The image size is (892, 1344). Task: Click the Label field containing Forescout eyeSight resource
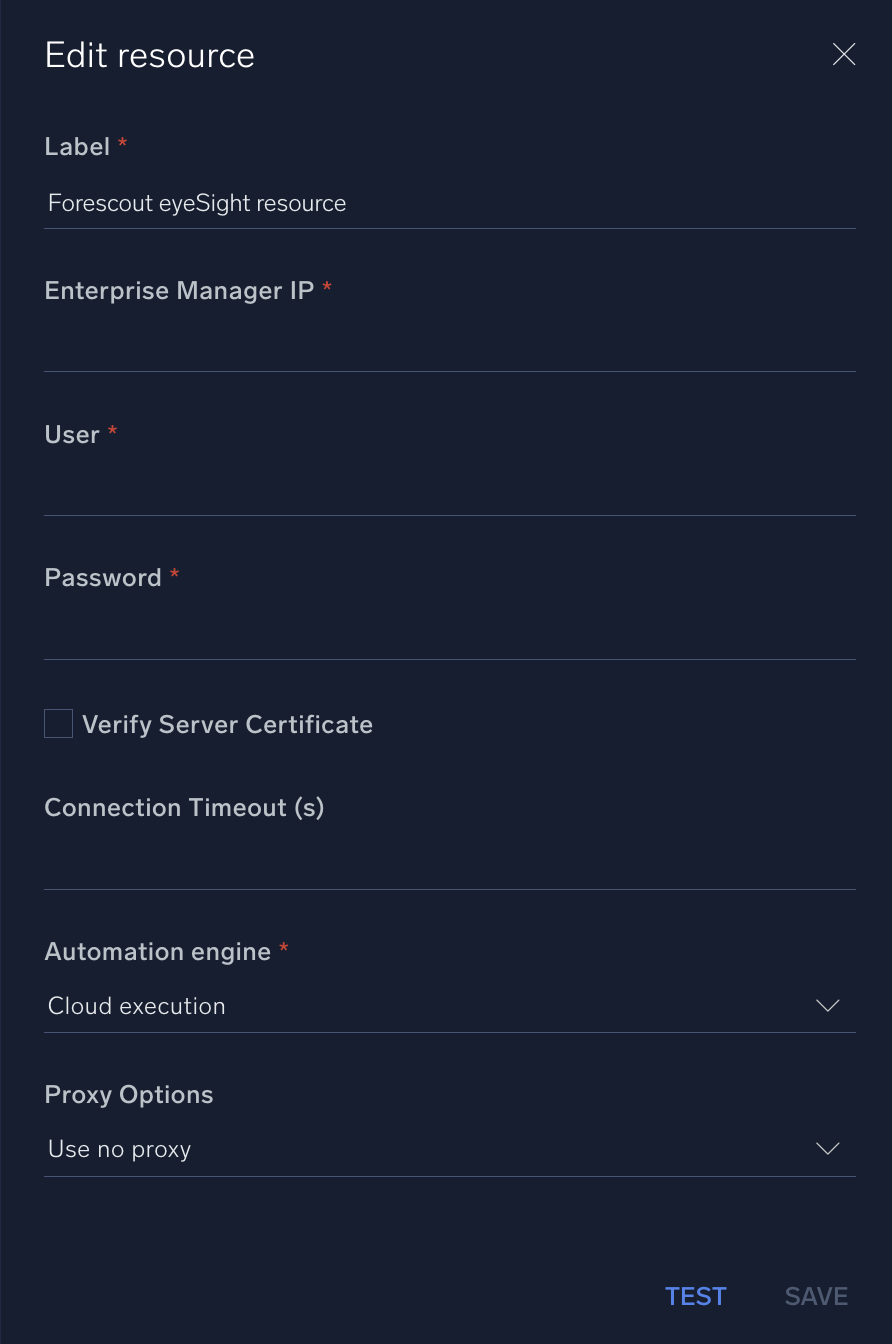pyautogui.click(x=449, y=204)
